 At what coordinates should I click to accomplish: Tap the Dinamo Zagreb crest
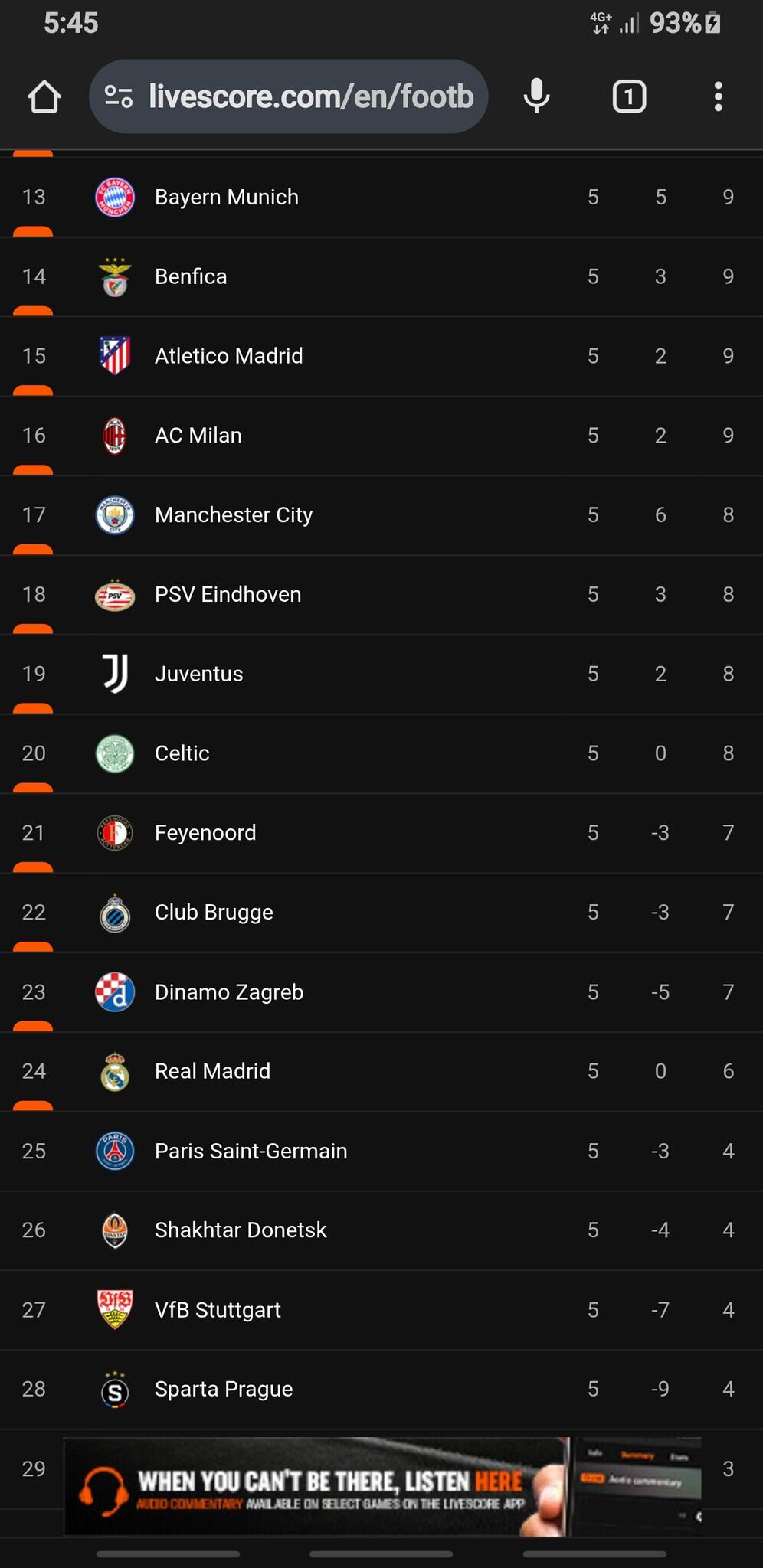115,992
